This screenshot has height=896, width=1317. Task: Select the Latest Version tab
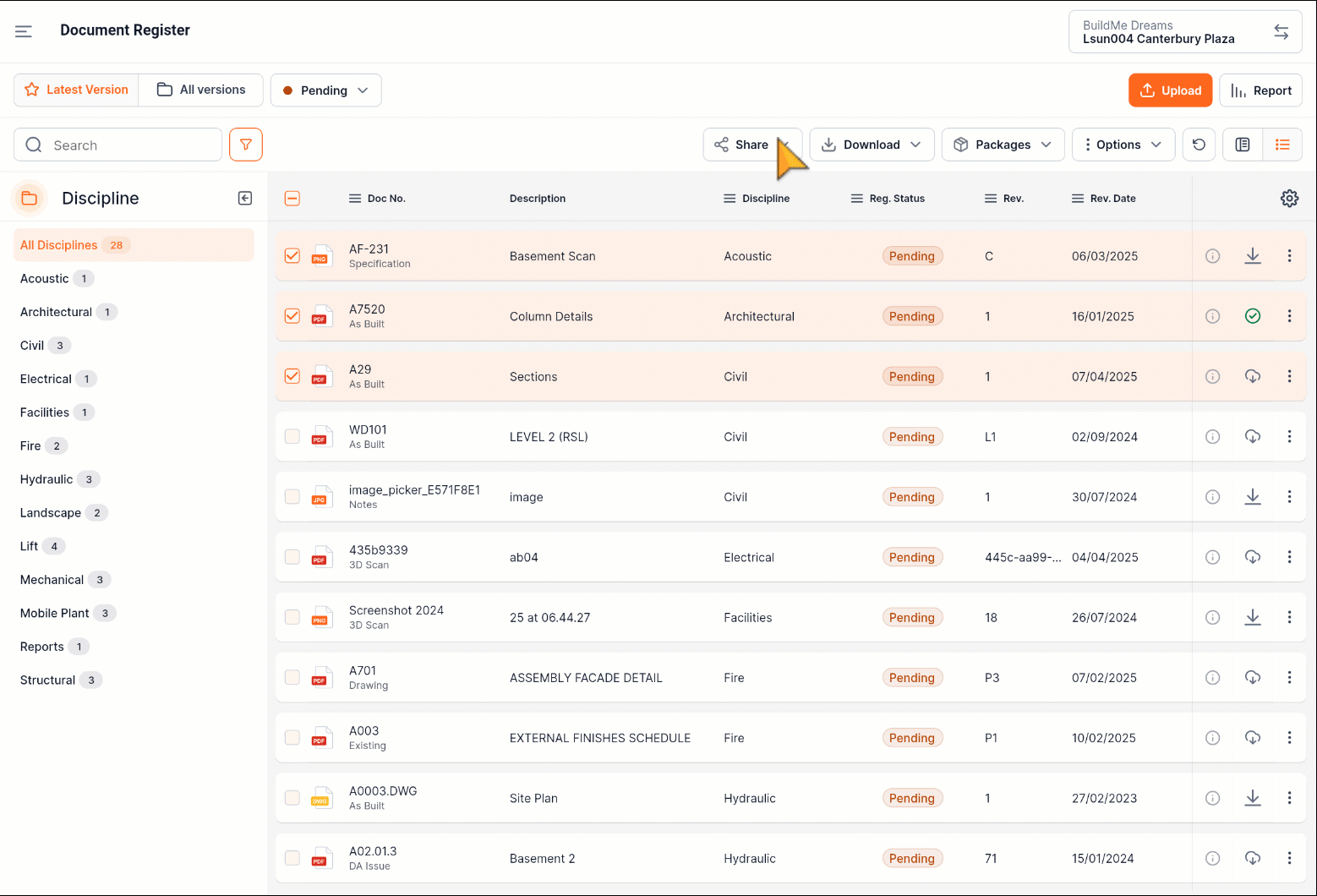point(76,90)
